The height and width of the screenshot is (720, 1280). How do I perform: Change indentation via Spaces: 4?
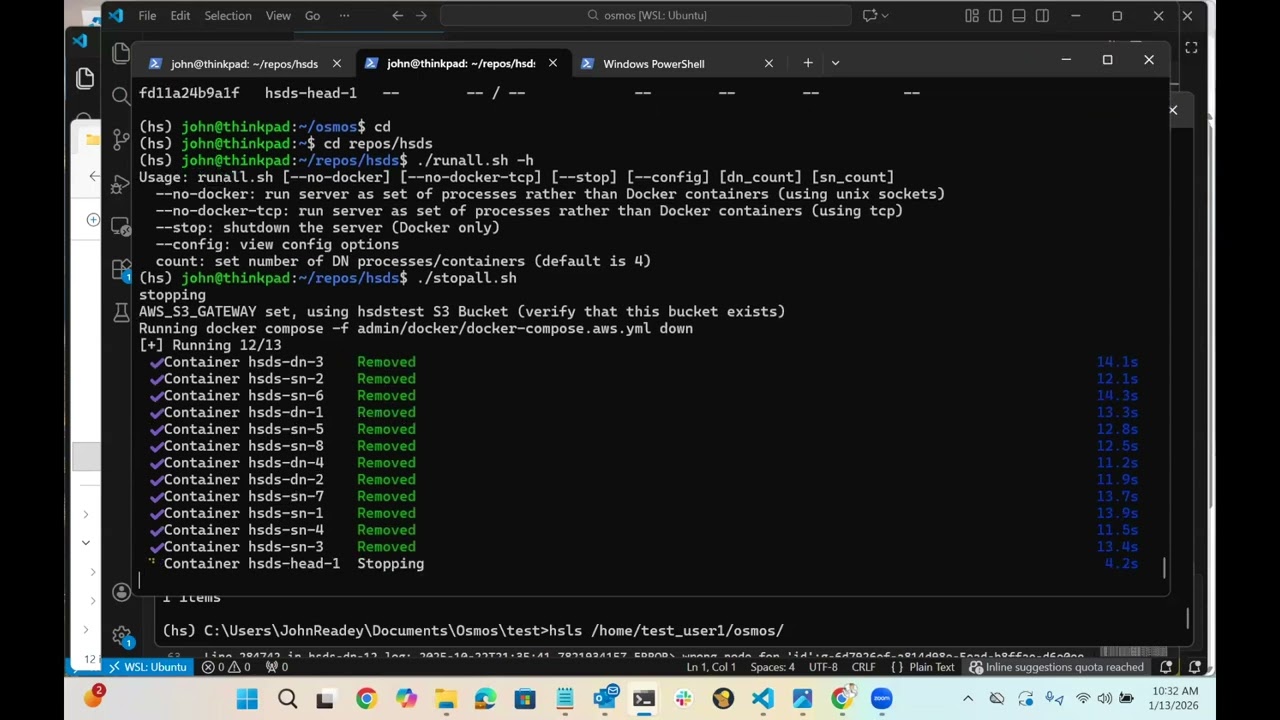pyautogui.click(x=773, y=667)
